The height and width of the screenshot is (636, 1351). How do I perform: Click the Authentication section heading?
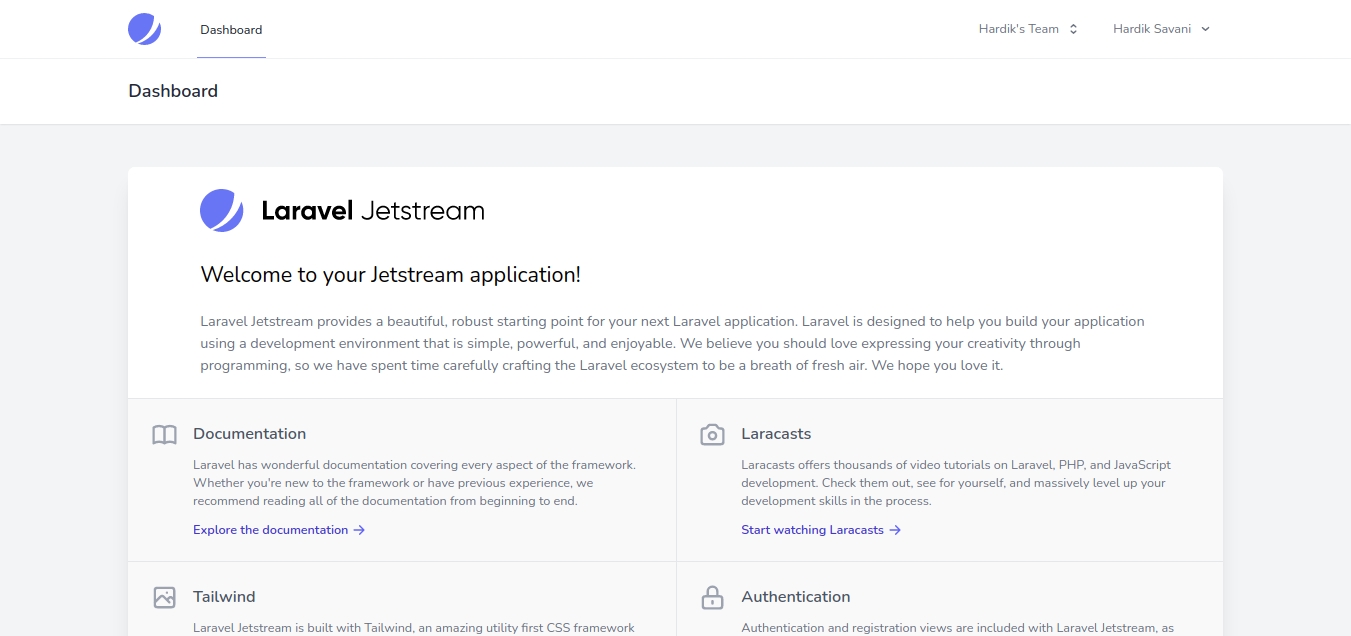coord(795,597)
